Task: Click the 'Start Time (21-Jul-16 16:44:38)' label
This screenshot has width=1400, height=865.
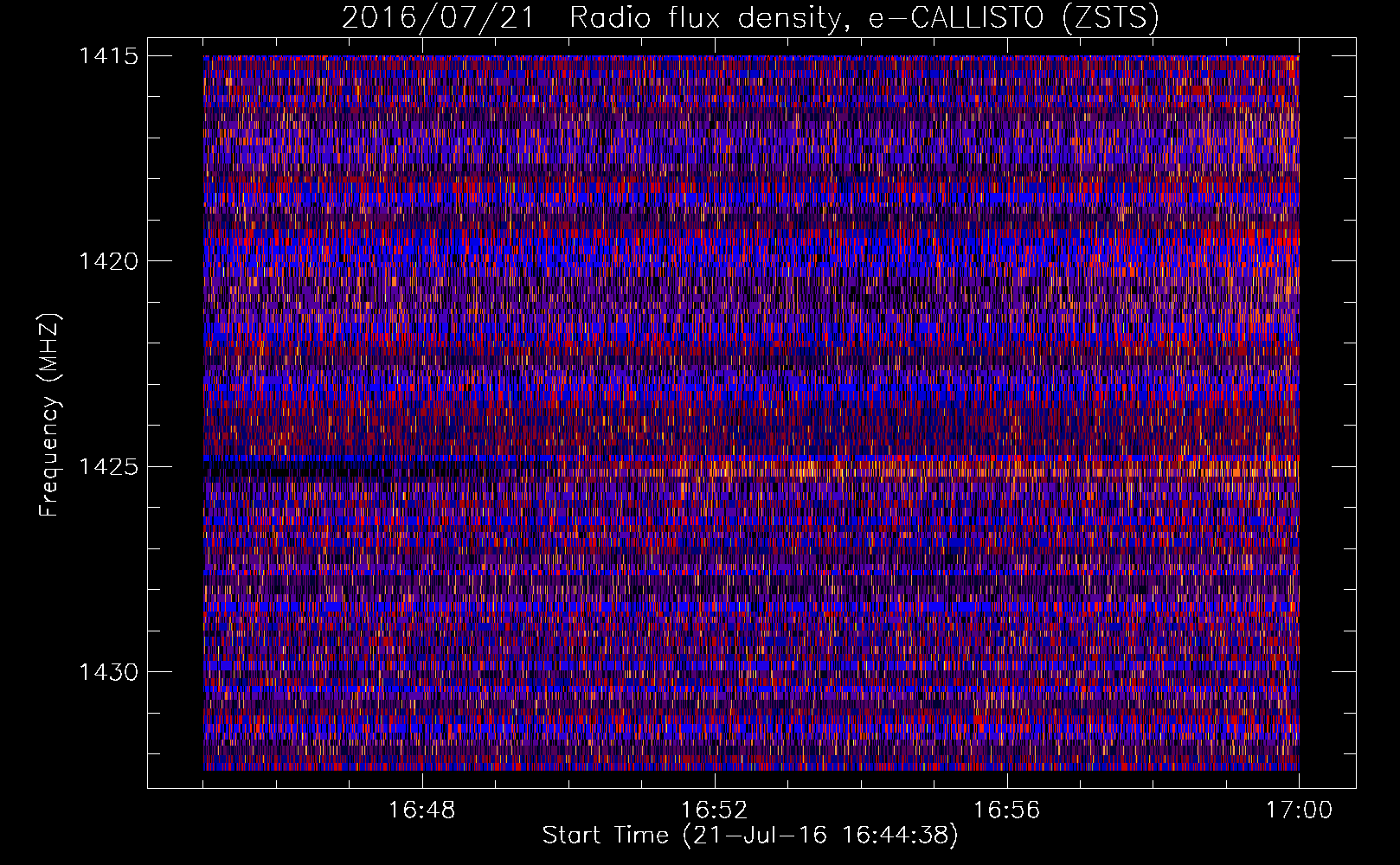Action: [750, 836]
